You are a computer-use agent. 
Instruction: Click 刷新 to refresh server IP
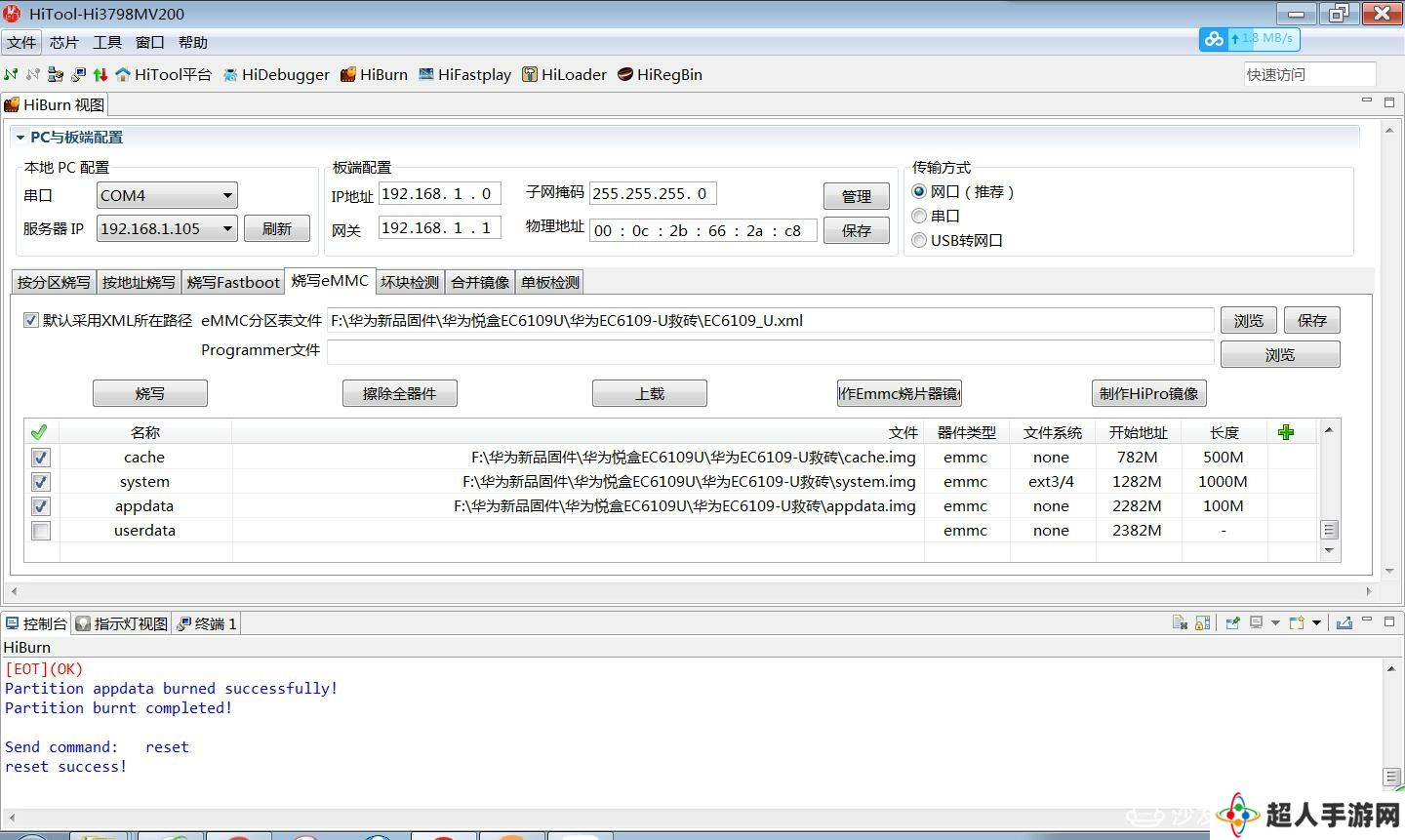point(277,228)
